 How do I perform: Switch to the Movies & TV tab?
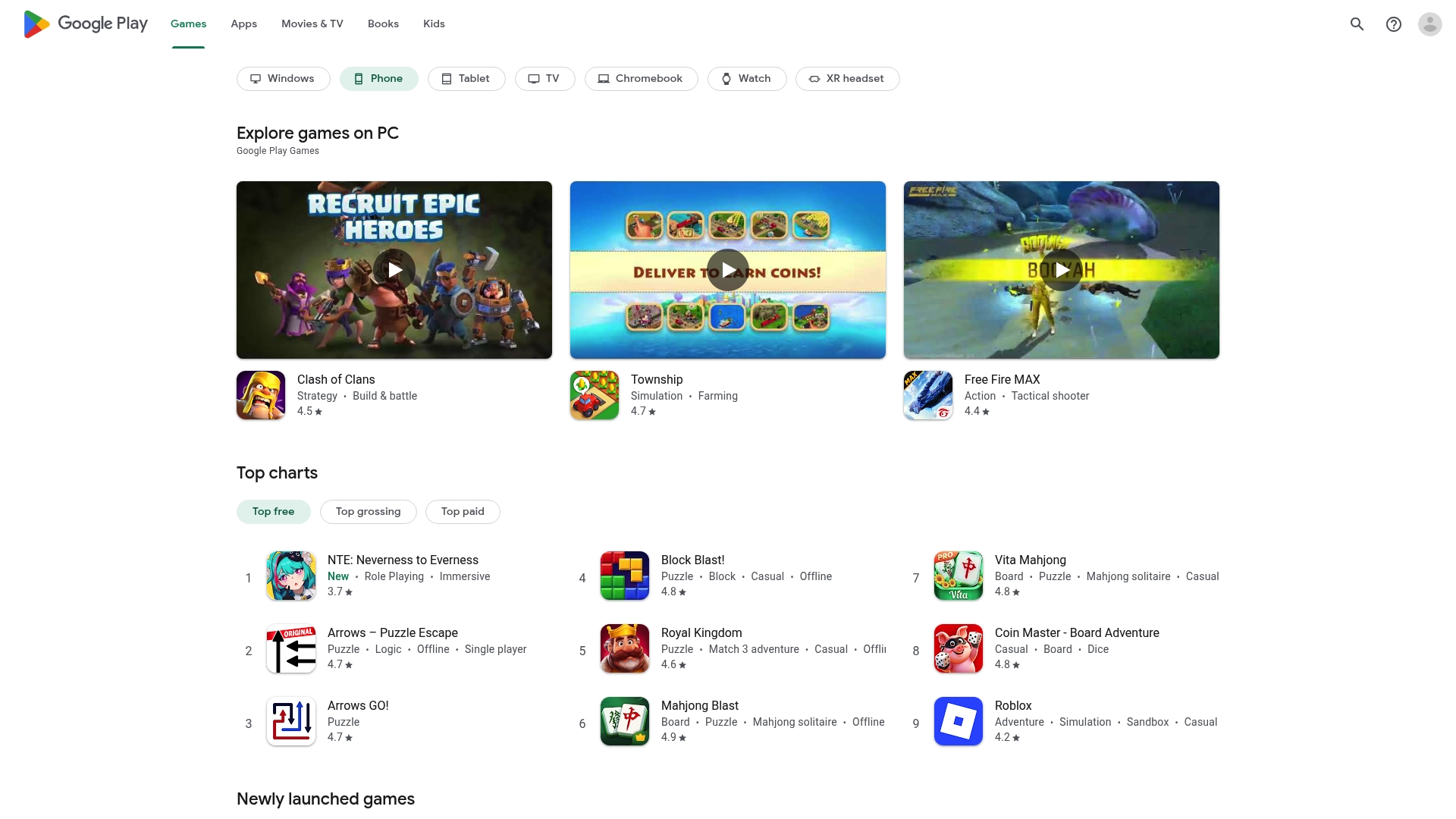point(312,24)
